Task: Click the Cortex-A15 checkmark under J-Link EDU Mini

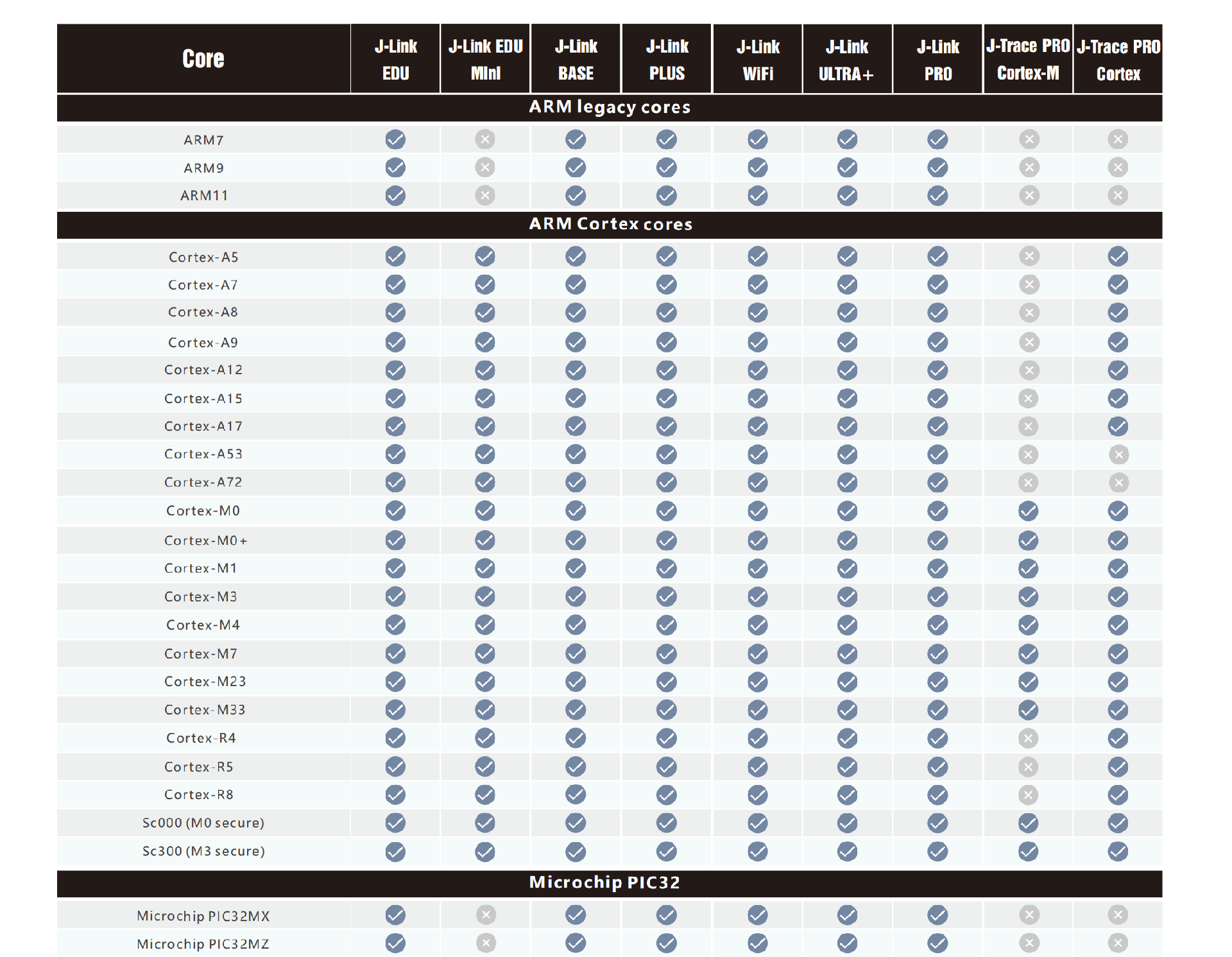Action: [x=485, y=399]
